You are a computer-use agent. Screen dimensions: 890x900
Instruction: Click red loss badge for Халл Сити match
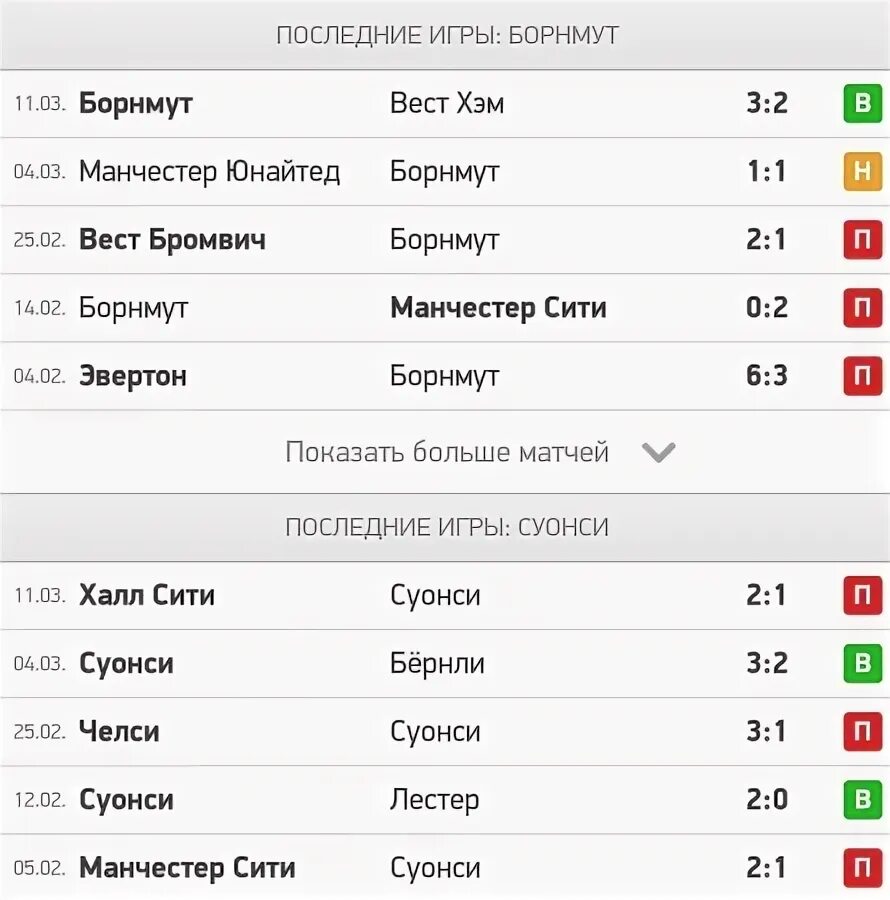pos(862,595)
